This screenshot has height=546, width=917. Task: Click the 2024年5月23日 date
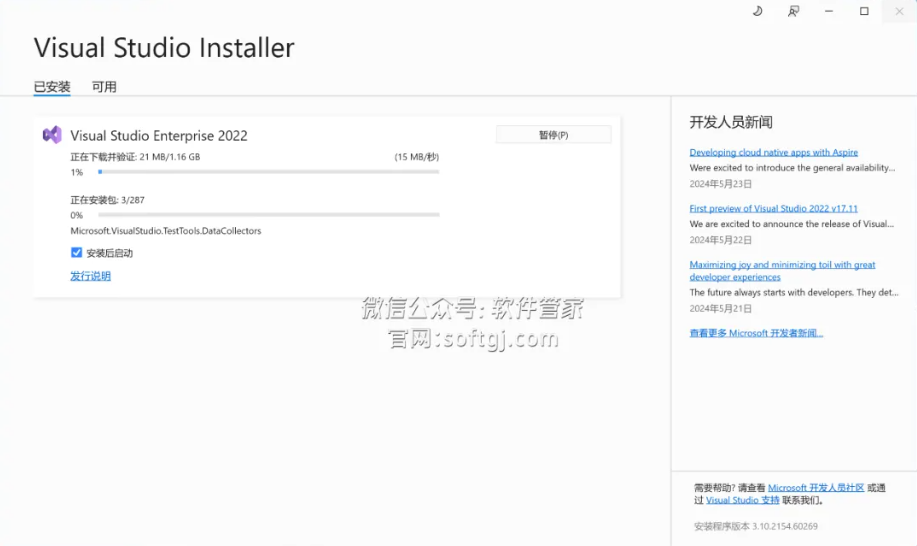click(720, 184)
